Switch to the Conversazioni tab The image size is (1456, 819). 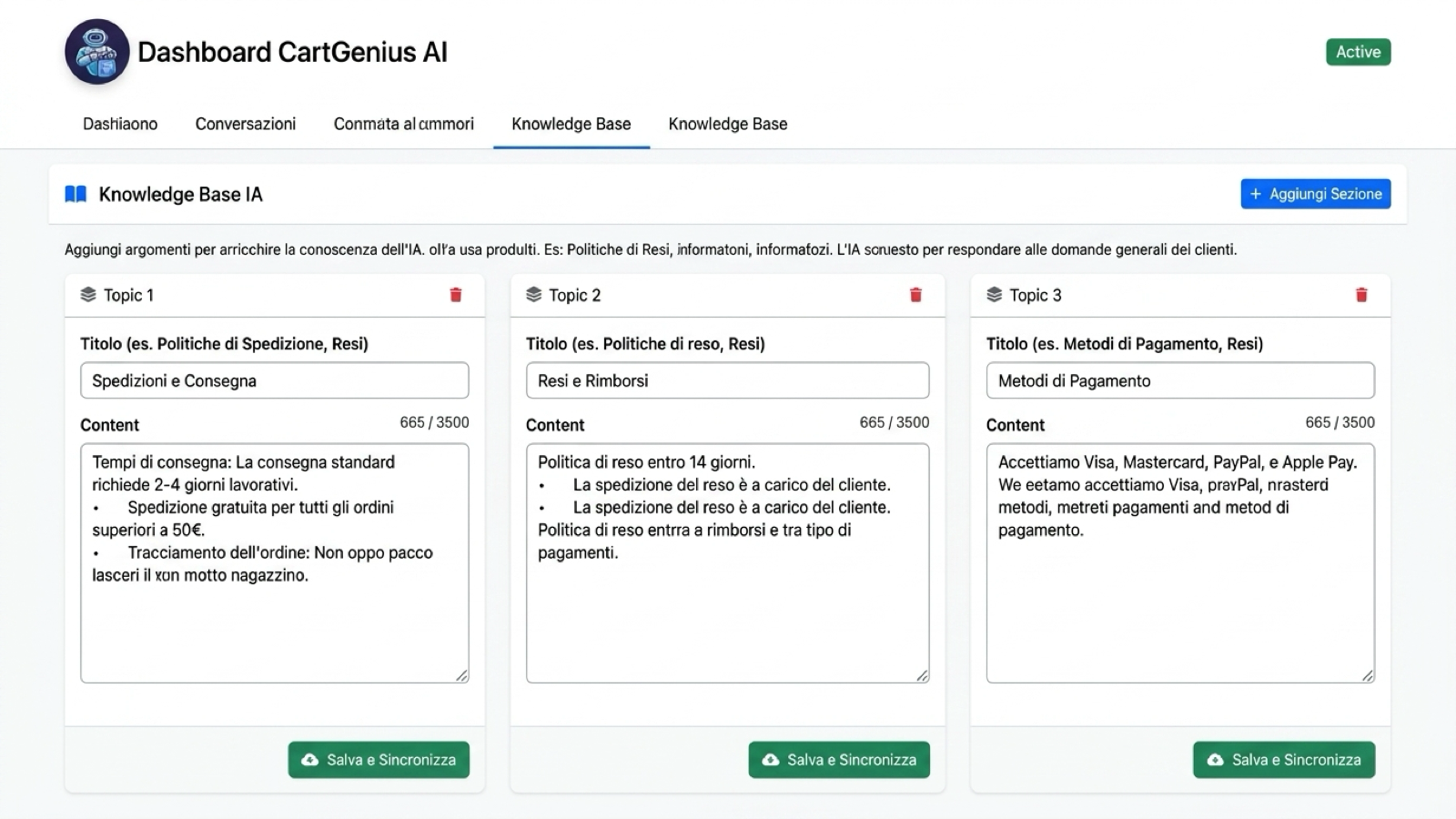246,124
